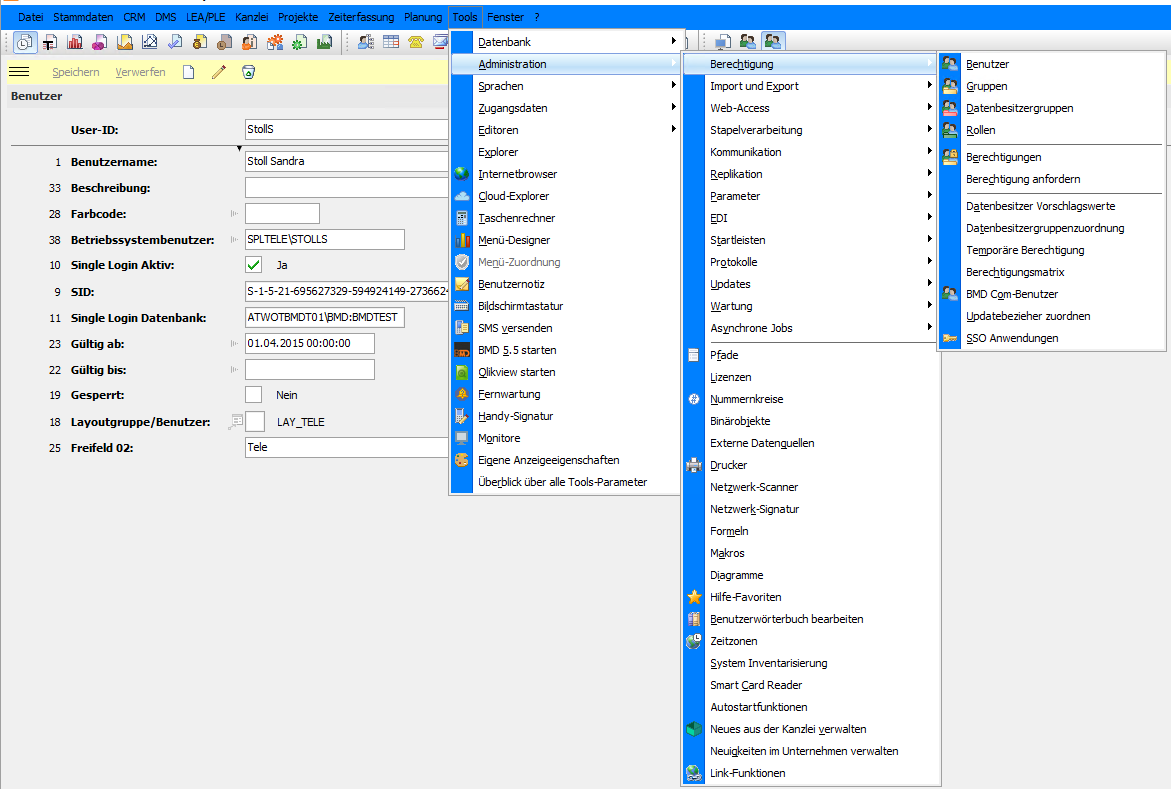Expand the Asynchrone Jobs submenu

pyautogui.click(x=810, y=328)
